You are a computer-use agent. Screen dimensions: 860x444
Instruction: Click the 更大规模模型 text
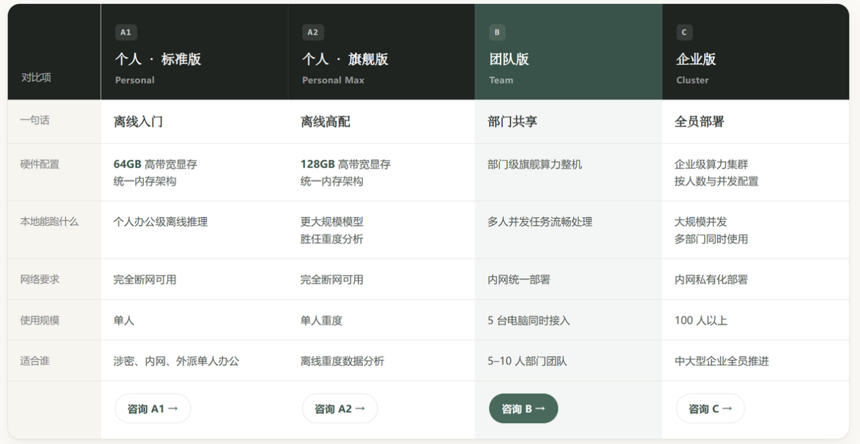tap(332, 222)
